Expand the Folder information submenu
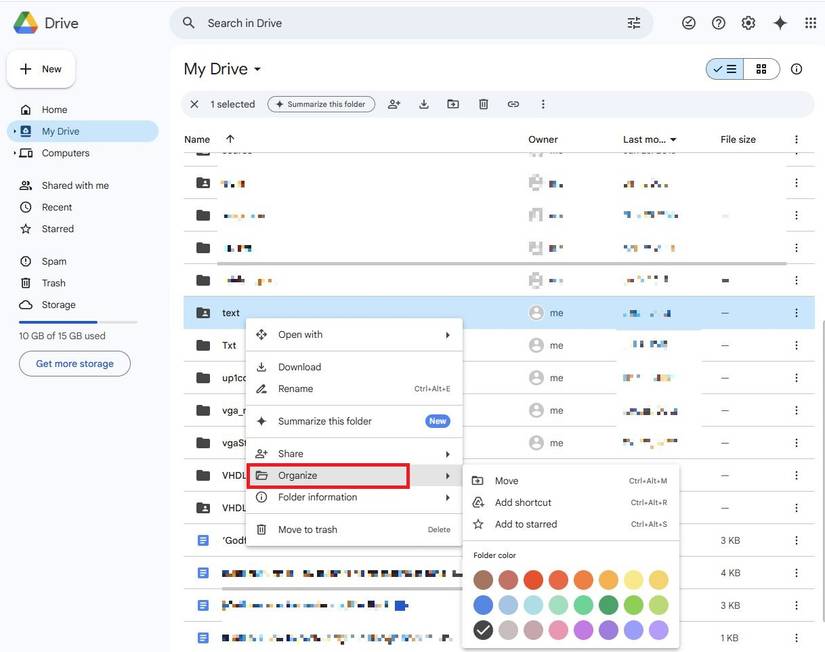Viewport: 825px width, 652px height. tap(448, 497)
